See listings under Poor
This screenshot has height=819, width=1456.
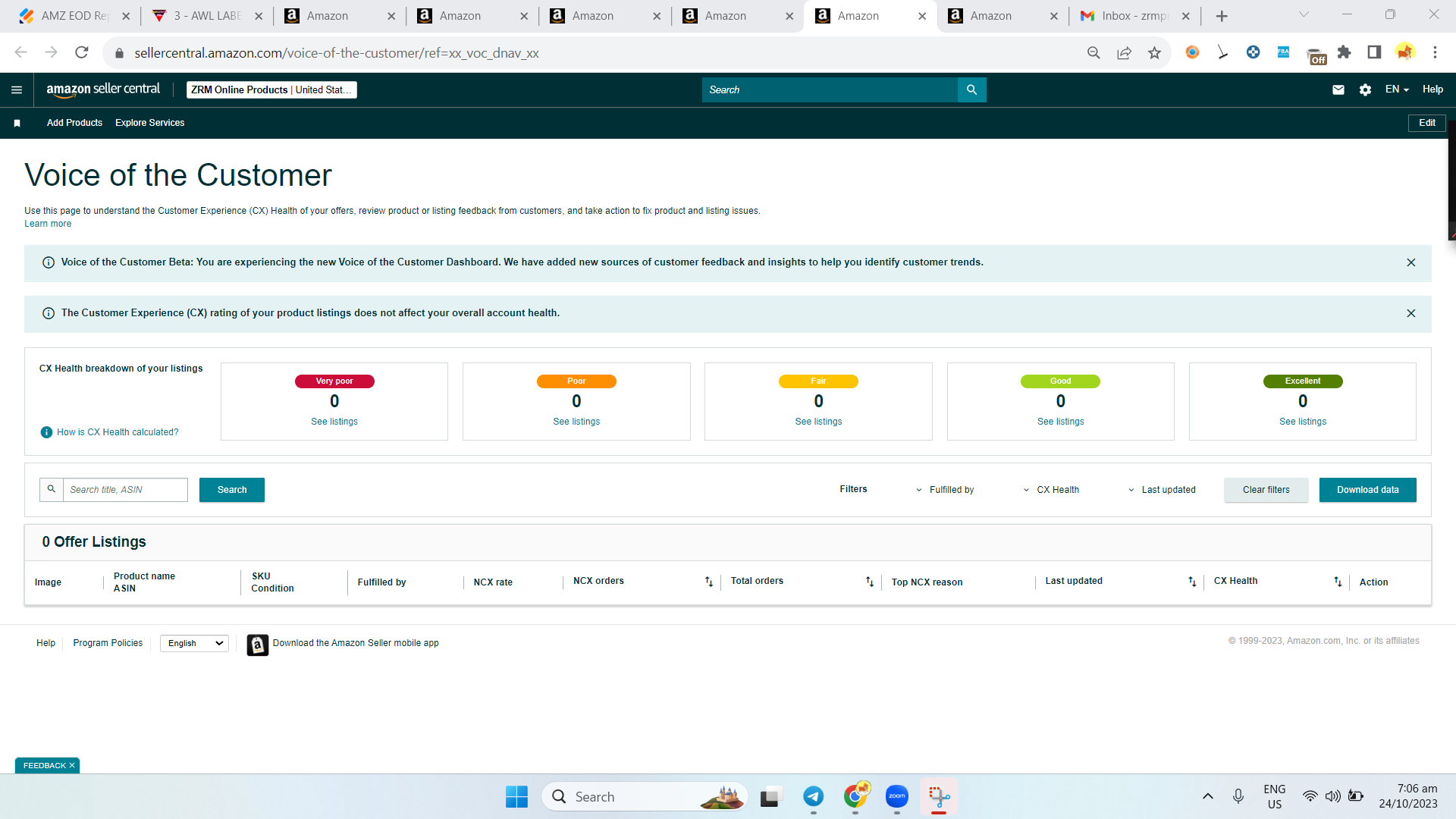pyautogui.click(x=576, y=422)
